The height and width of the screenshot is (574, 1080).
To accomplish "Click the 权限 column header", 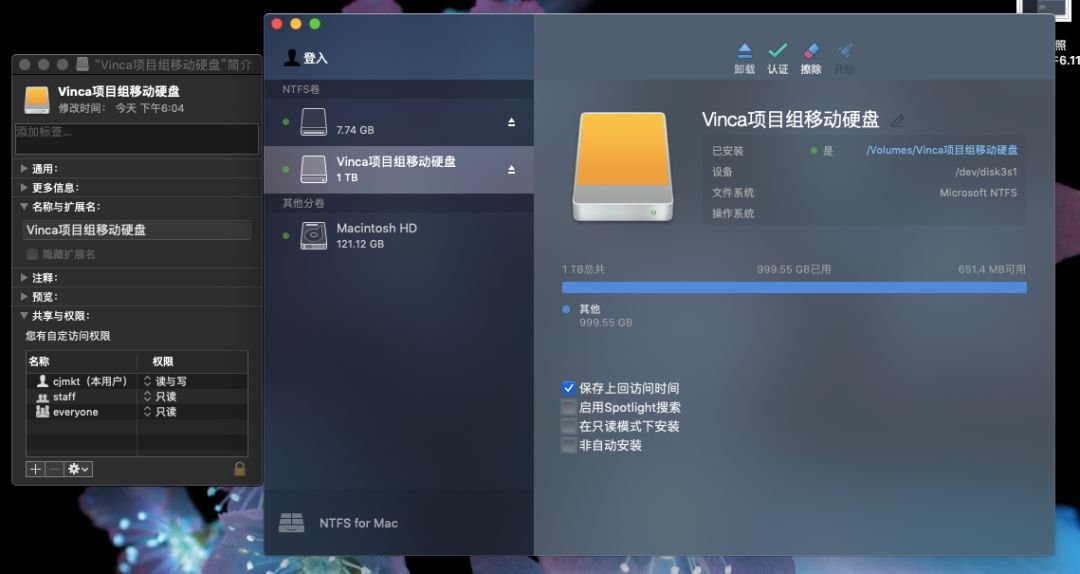I will [192, 361].
